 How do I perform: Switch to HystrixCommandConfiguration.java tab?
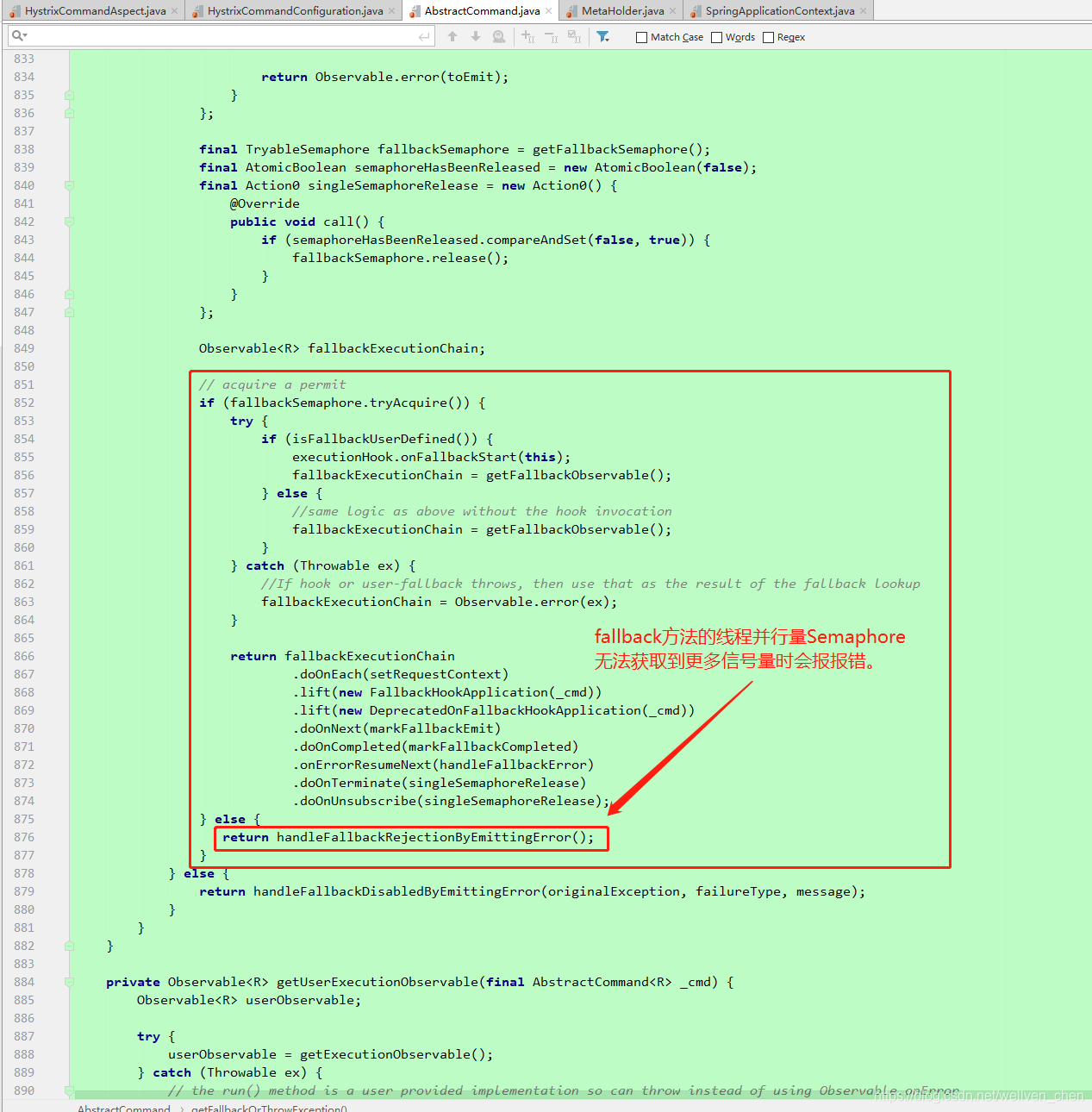[x=295, y=10]
